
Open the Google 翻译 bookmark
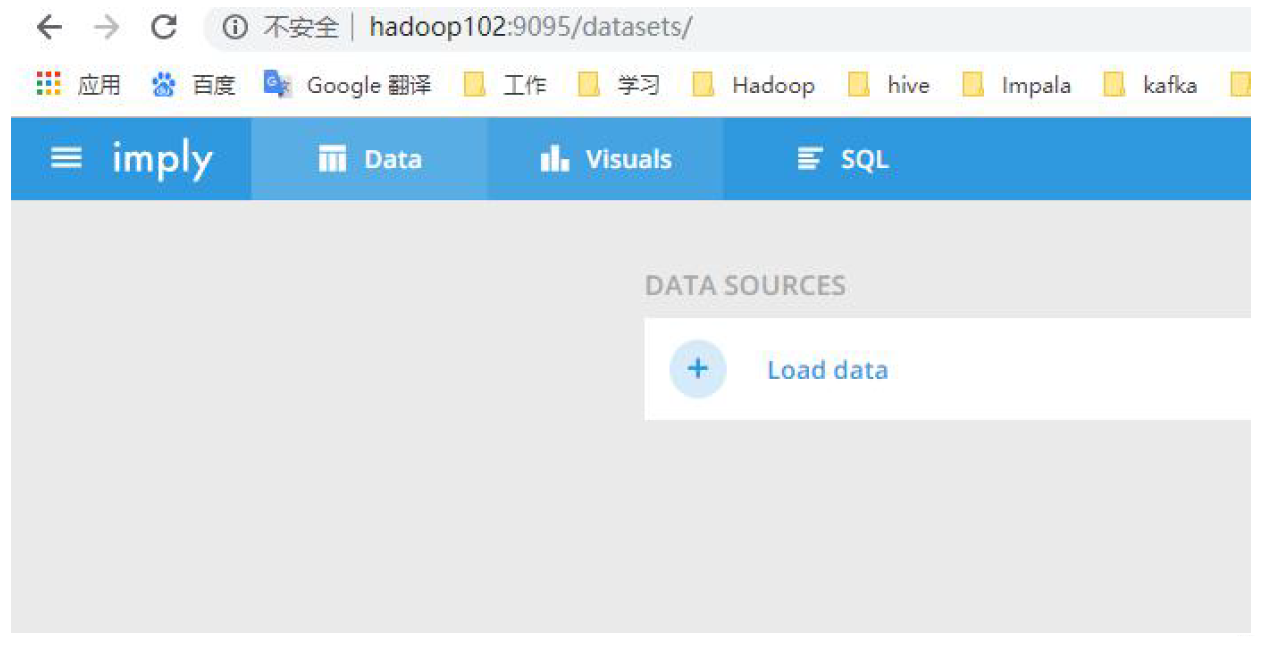pos(347,85)
